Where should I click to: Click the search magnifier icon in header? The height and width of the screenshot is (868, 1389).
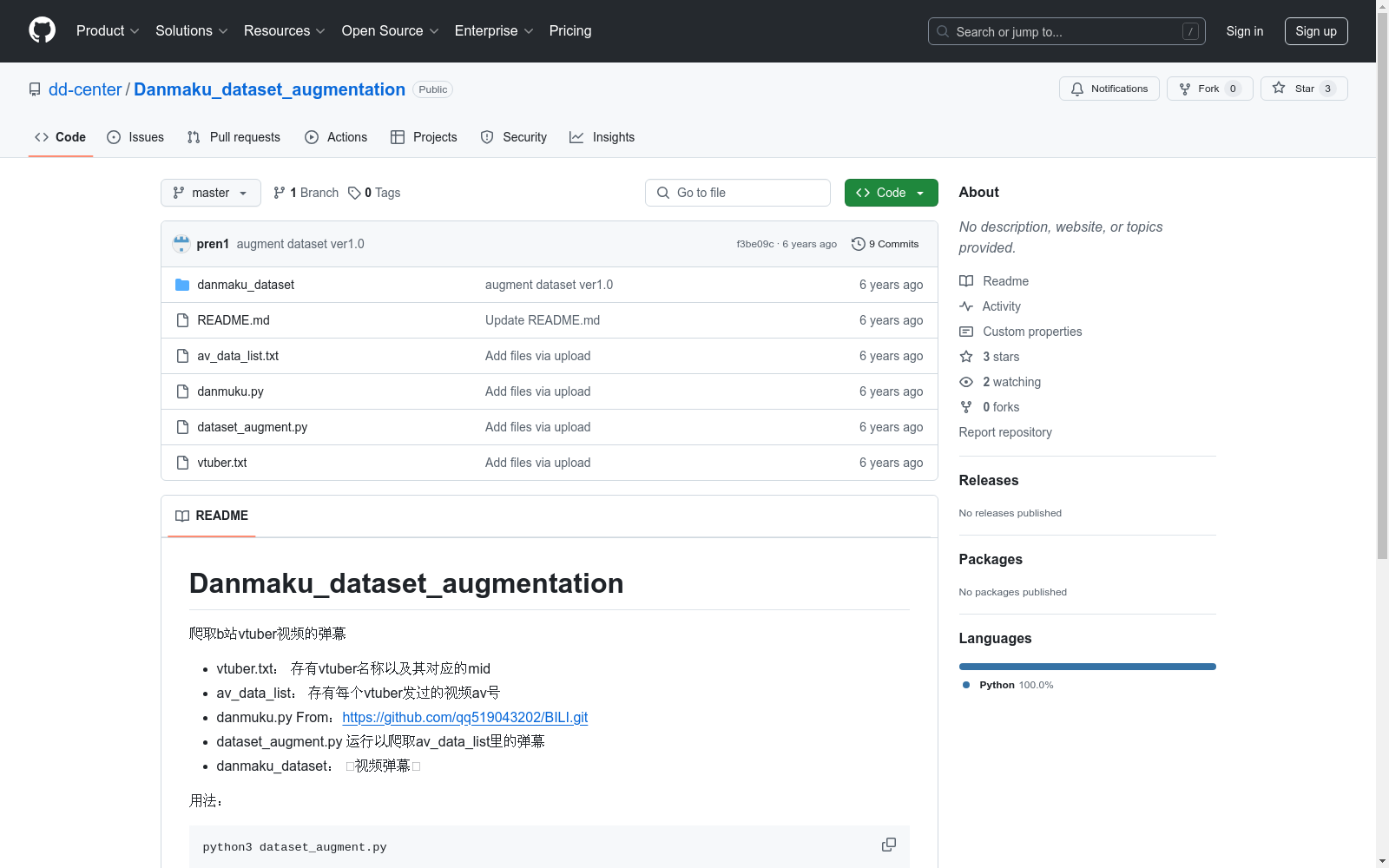[943, 31]
